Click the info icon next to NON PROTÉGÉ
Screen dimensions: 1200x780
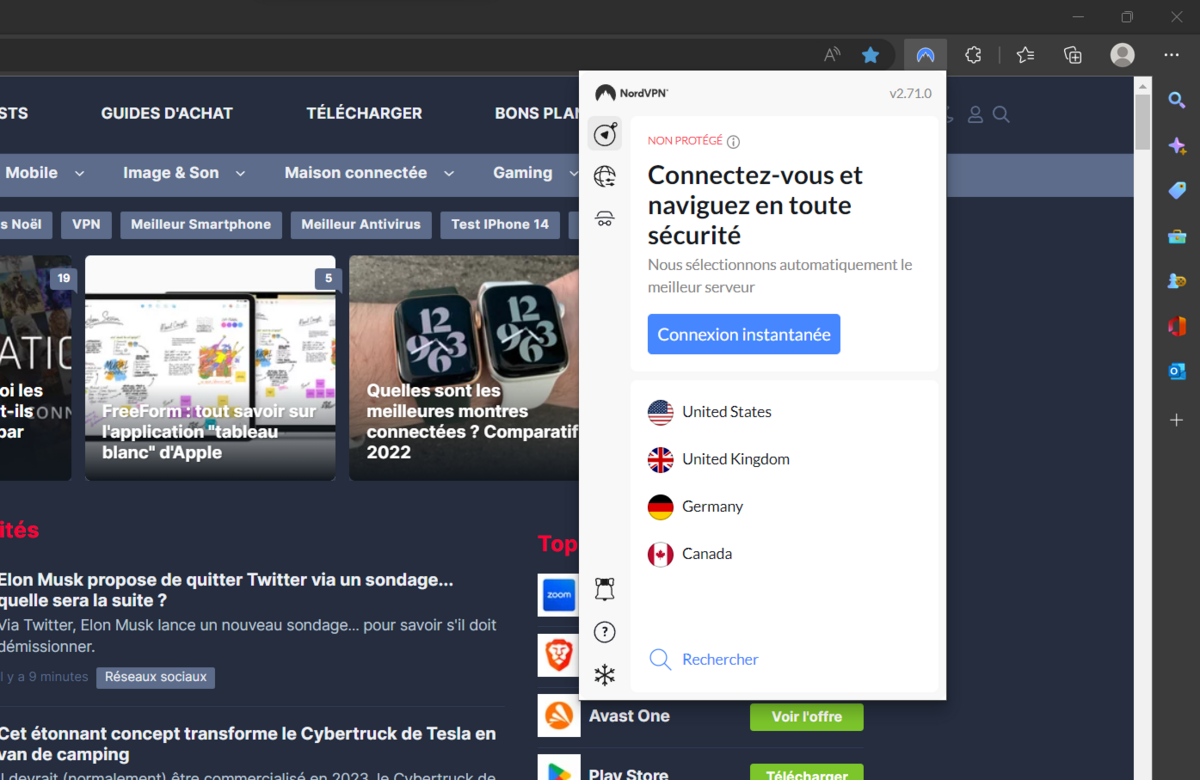[733, 142]
